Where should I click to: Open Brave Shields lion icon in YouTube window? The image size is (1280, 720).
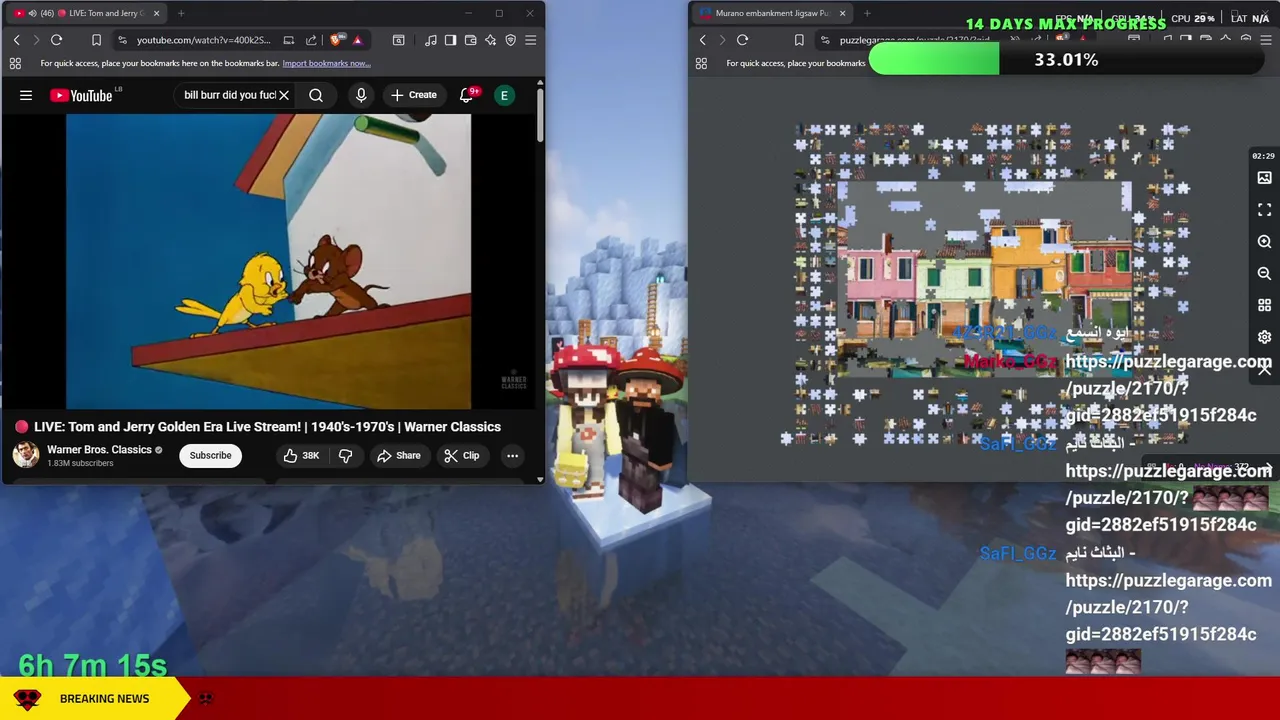335,40
